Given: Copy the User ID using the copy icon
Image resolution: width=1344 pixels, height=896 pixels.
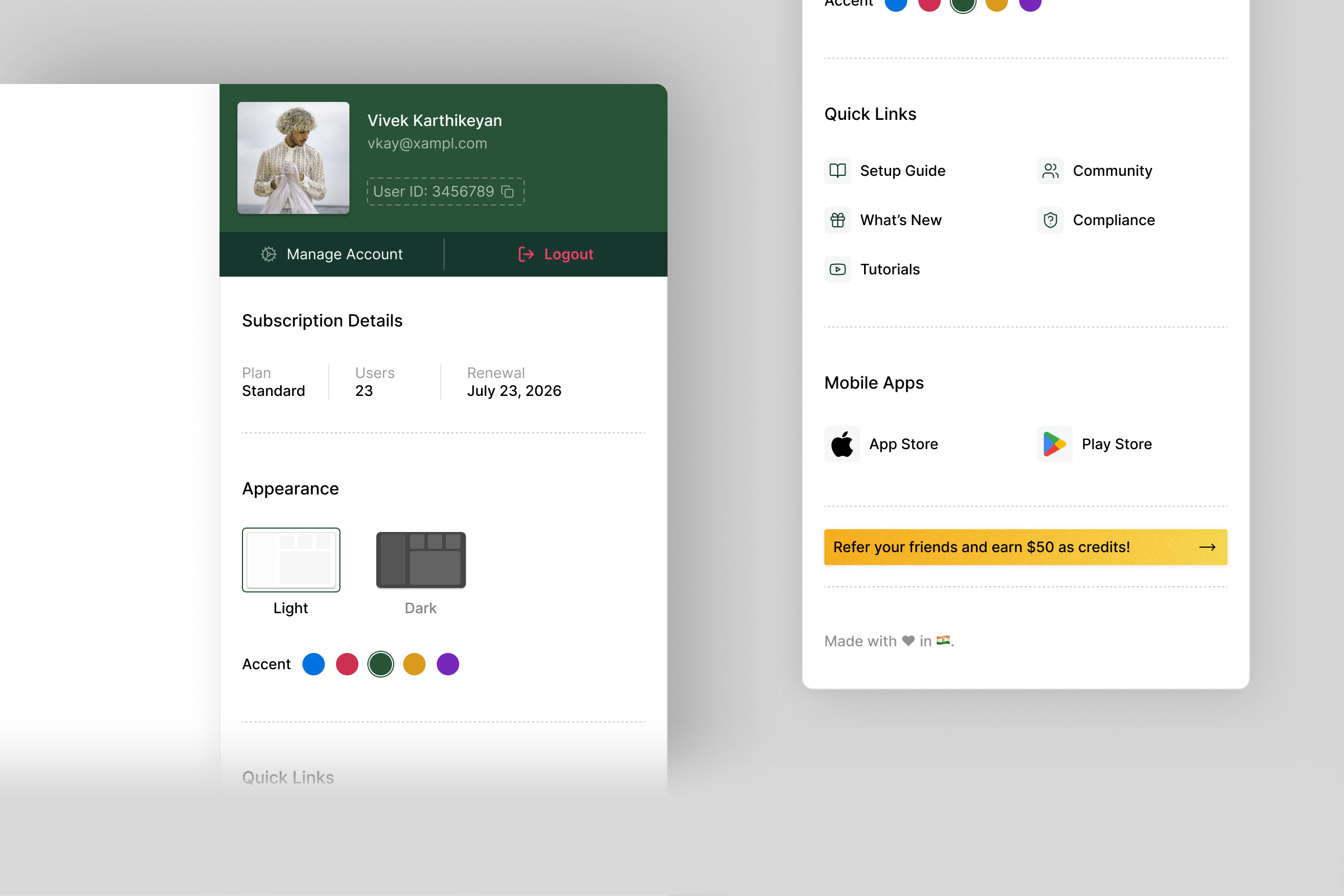Looking at the screenshot, I should pos(507,192).
